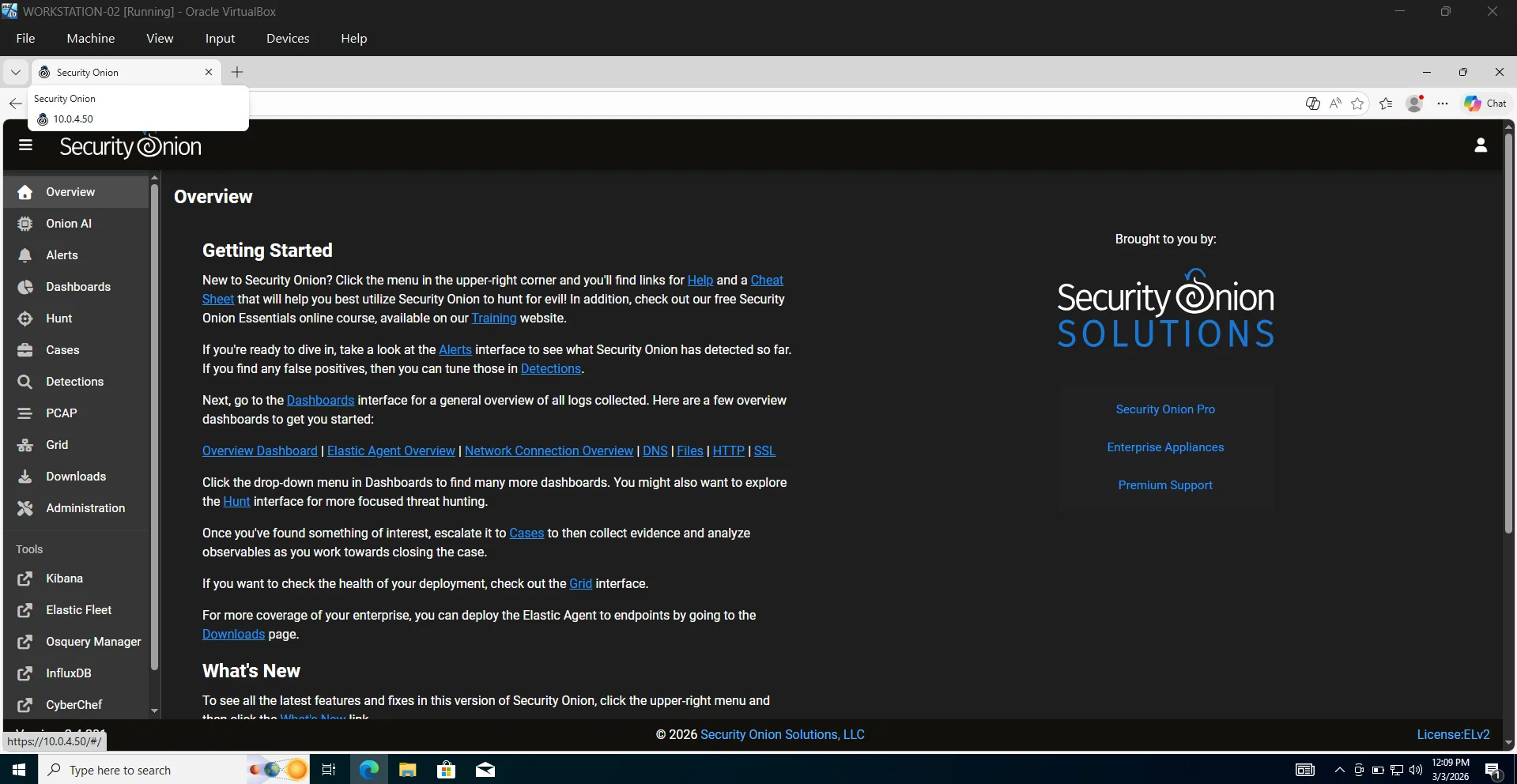Click the Overview Dashboard link

(259, 450)
